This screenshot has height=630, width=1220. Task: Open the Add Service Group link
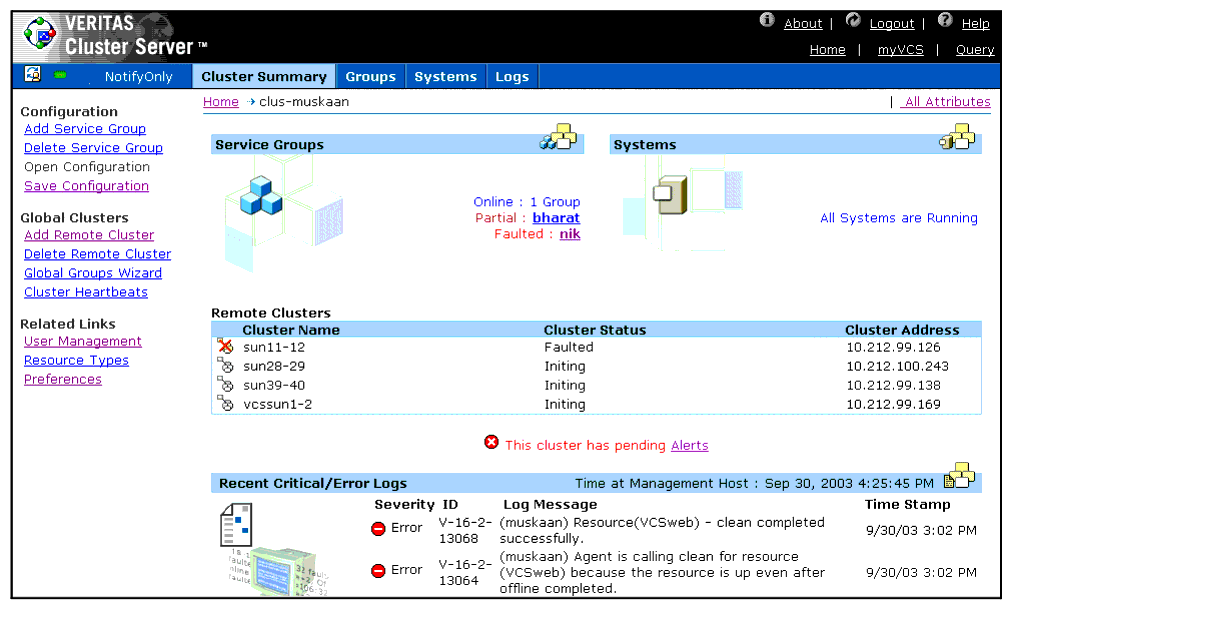point(85,129)
